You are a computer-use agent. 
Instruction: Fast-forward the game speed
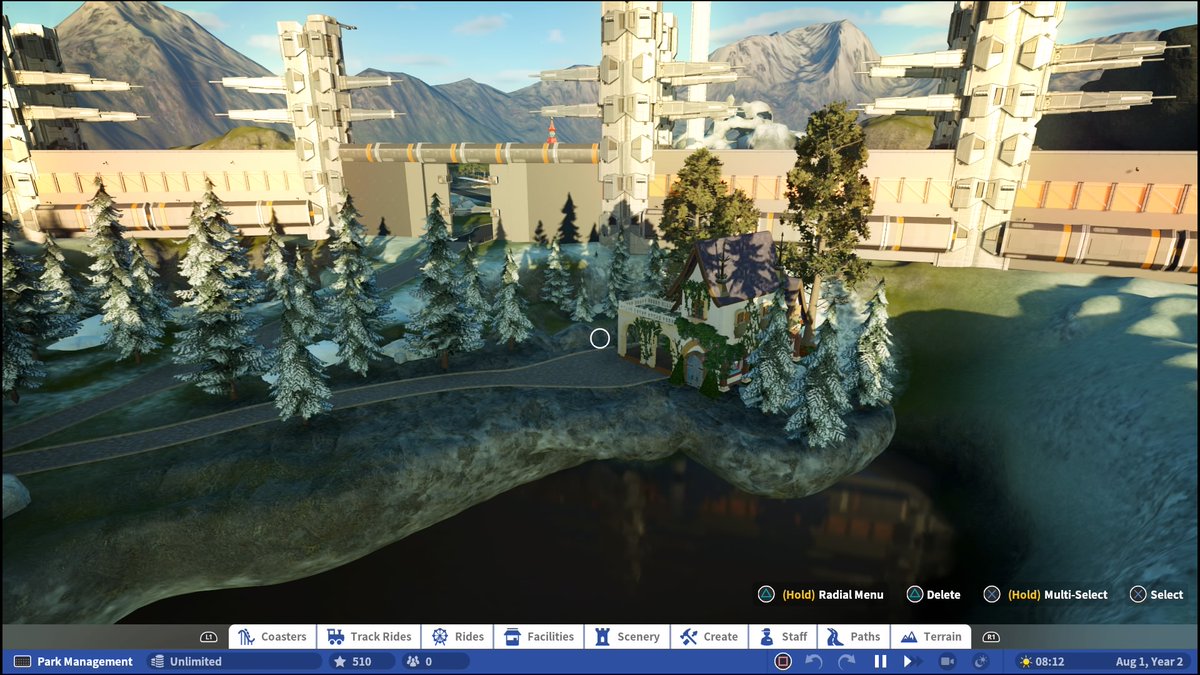(x=911, y=661)
